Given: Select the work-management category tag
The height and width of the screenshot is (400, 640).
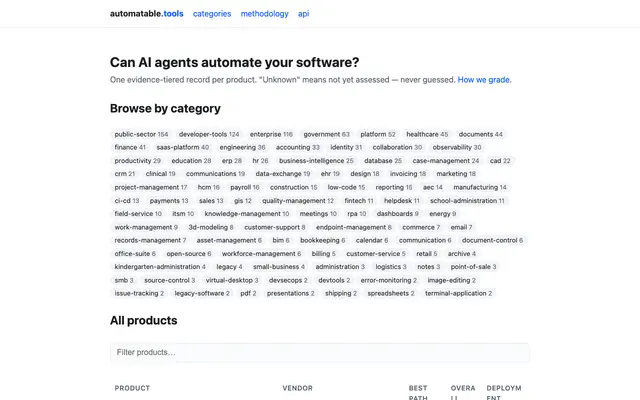Looking at the screenshot, I should click(x=146, y=227).
